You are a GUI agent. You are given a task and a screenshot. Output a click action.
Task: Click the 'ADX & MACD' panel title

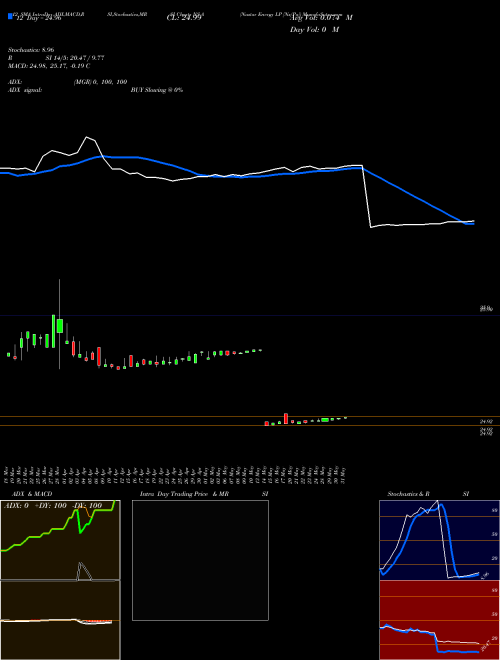click(x=32, y=494)
